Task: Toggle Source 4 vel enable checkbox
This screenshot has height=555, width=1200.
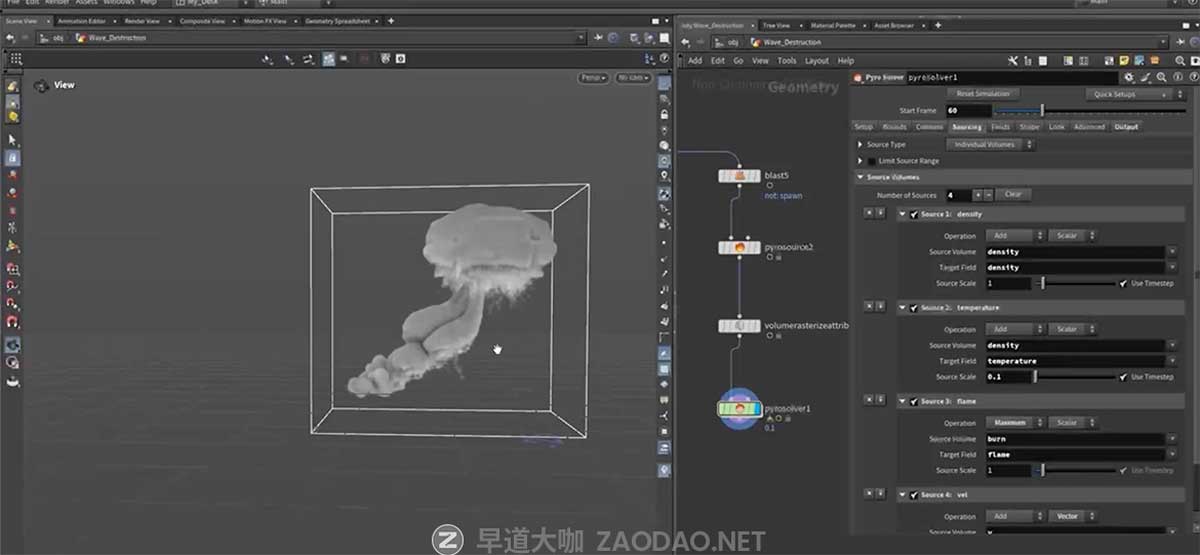Action: (914, 495)
